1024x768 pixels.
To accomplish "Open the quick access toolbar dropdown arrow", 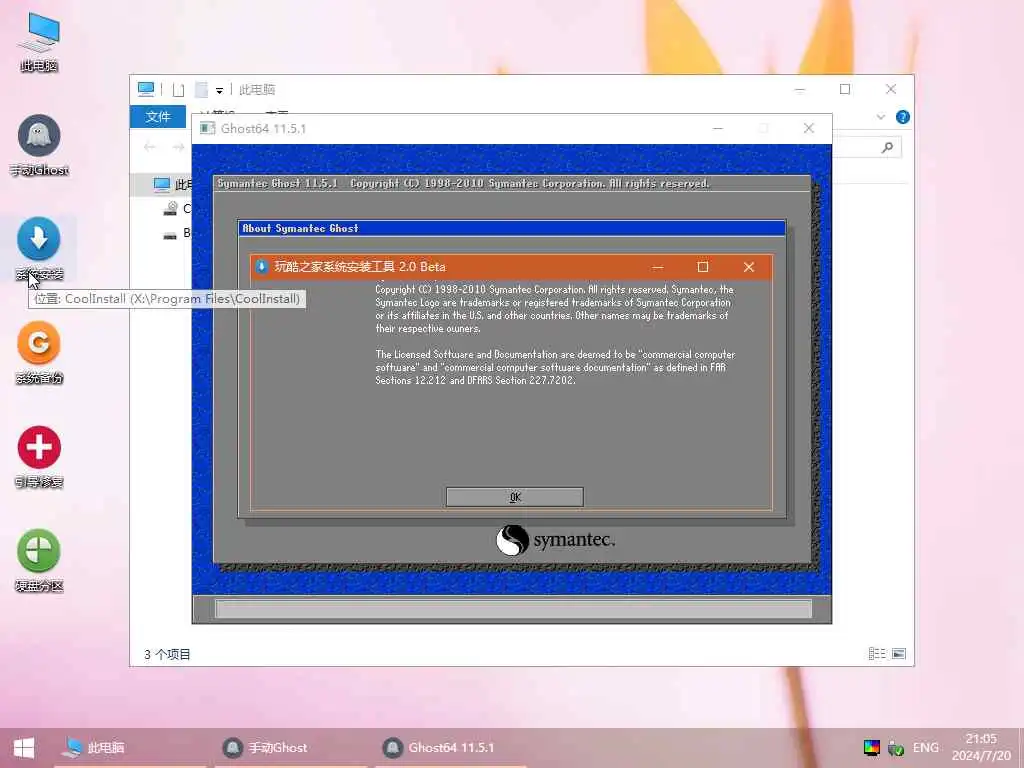I will click(x=219, y=90).
